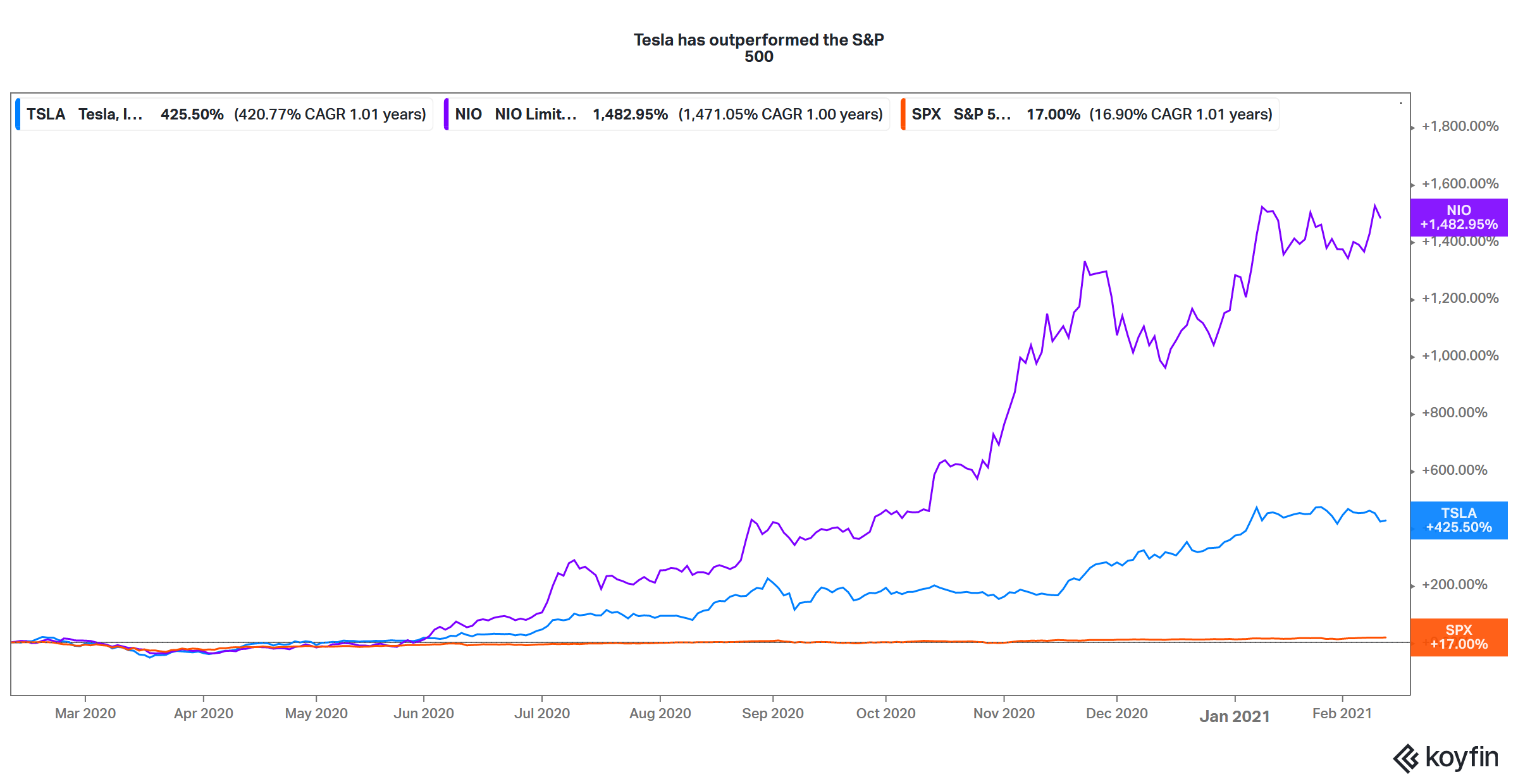Click the NIO Limited legend box
1518x784 pixels.
click(667, 114)
